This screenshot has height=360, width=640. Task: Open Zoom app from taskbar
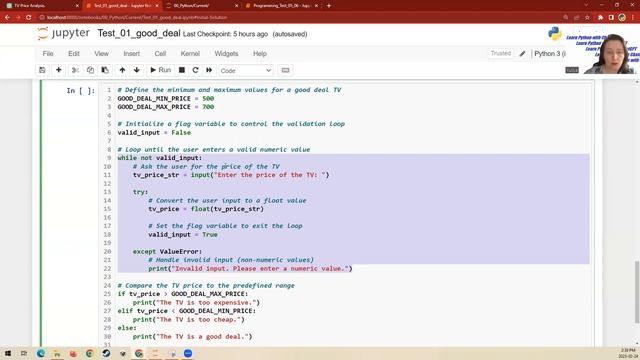pyautogui.click(x=188, y=353)
